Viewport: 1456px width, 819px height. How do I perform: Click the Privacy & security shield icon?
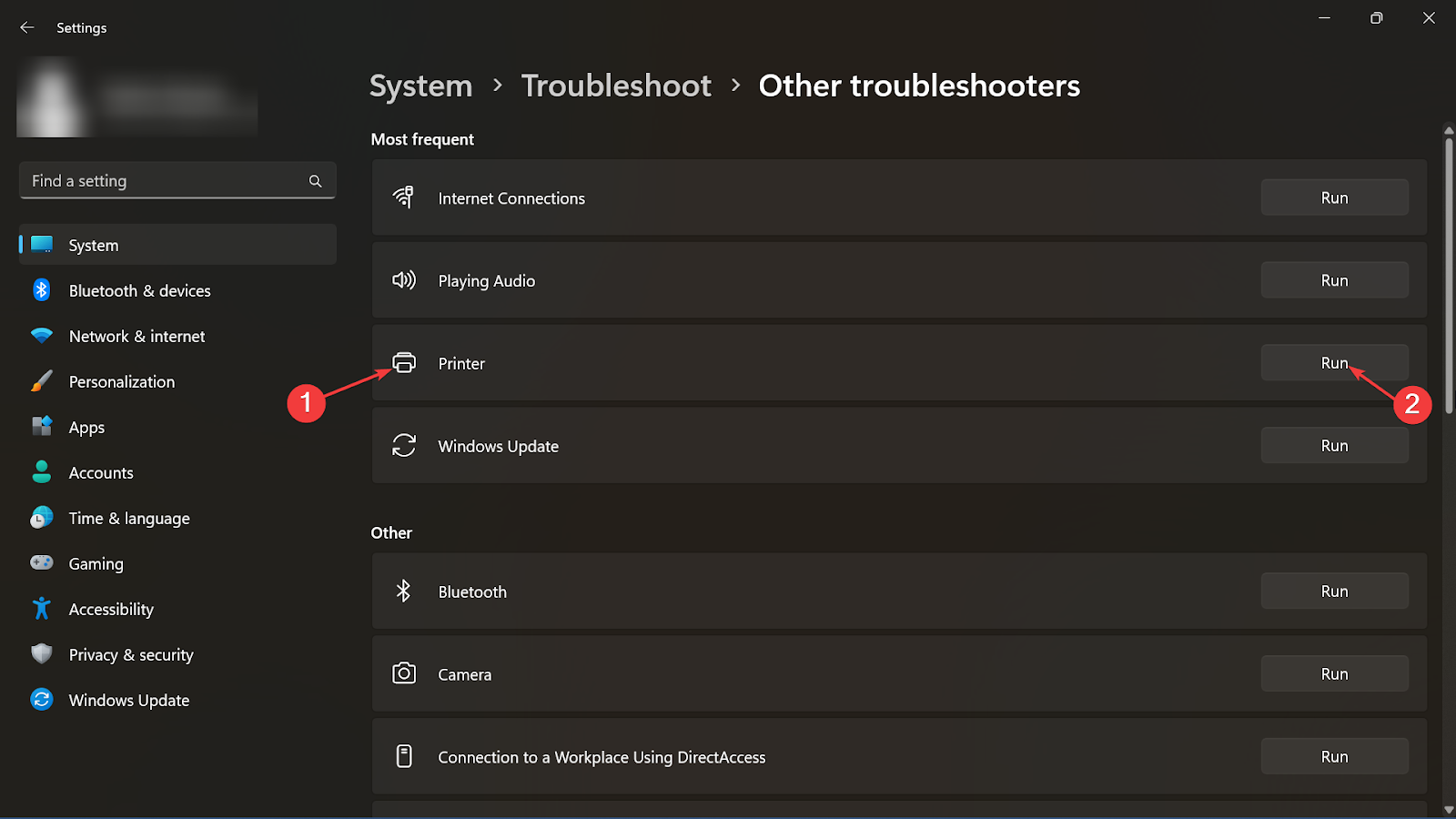[42, 653]
